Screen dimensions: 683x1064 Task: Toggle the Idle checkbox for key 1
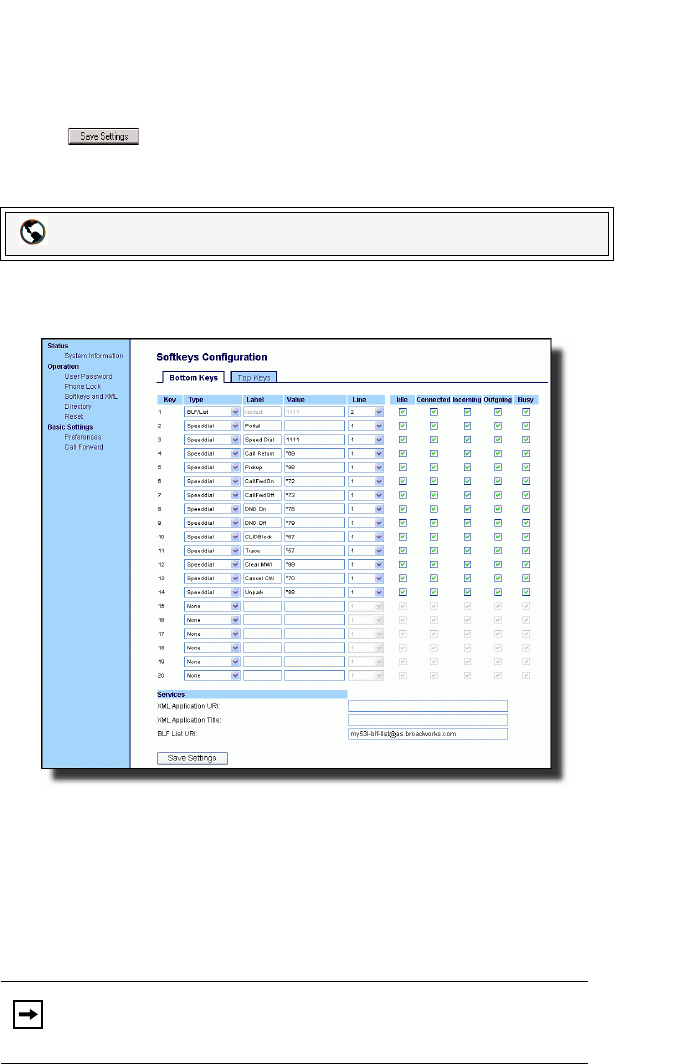[403, 412]
